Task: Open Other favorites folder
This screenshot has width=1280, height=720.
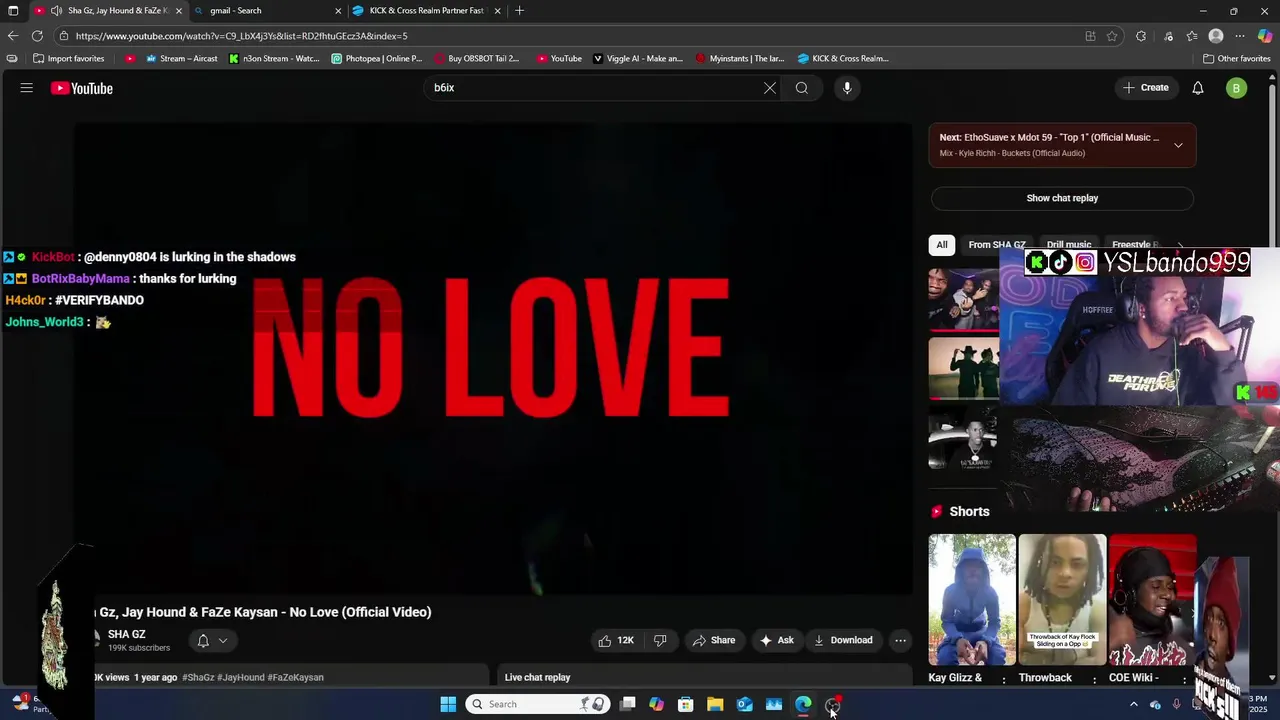Action: click(x=1236, y=58)
